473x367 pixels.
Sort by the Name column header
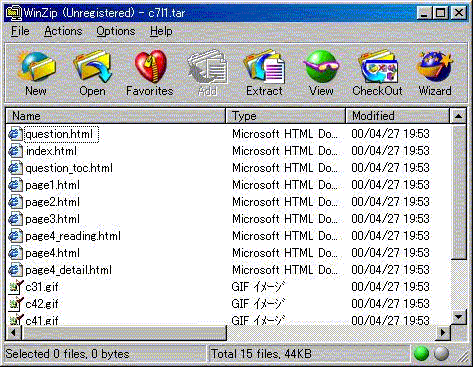point(115,116)
